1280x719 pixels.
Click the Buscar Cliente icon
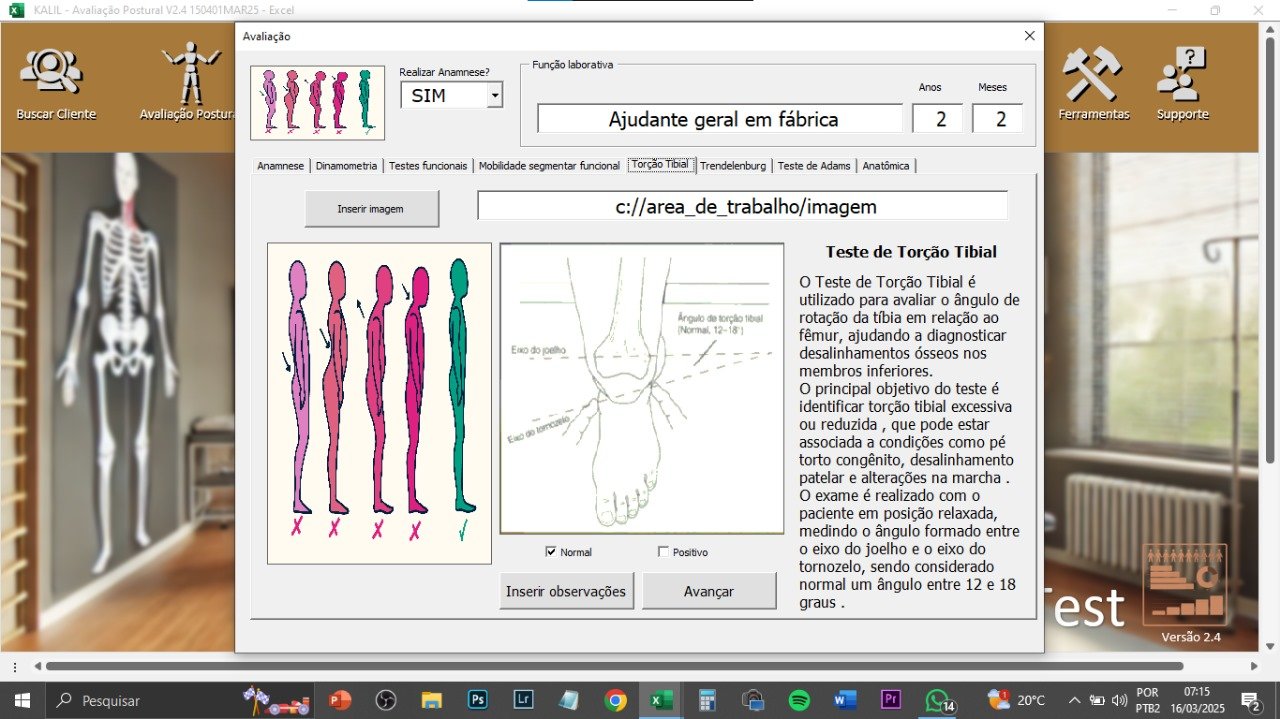coord(56,74)
